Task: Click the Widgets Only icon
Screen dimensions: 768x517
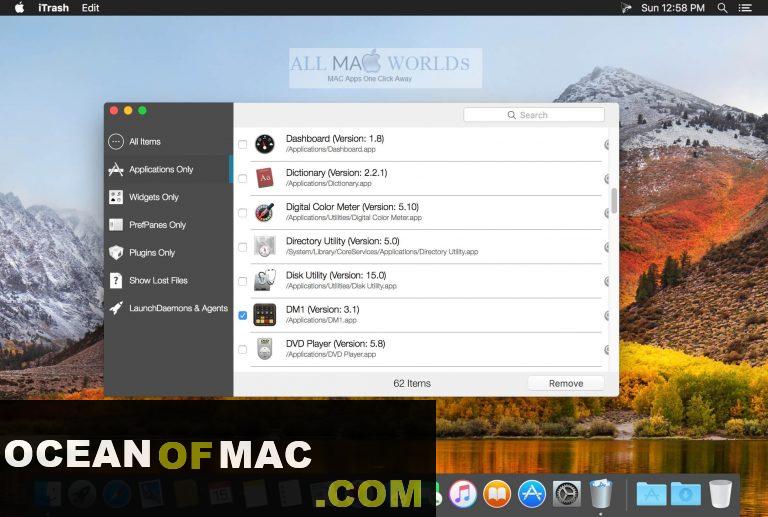Action: click(116, 197)
